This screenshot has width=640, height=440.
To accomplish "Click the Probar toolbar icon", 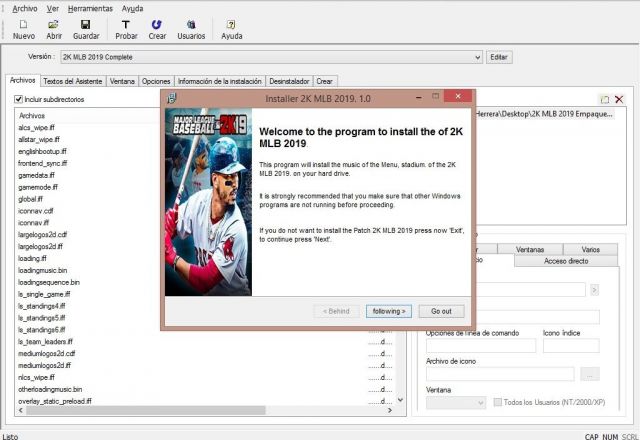I will [x=126, y=25].
